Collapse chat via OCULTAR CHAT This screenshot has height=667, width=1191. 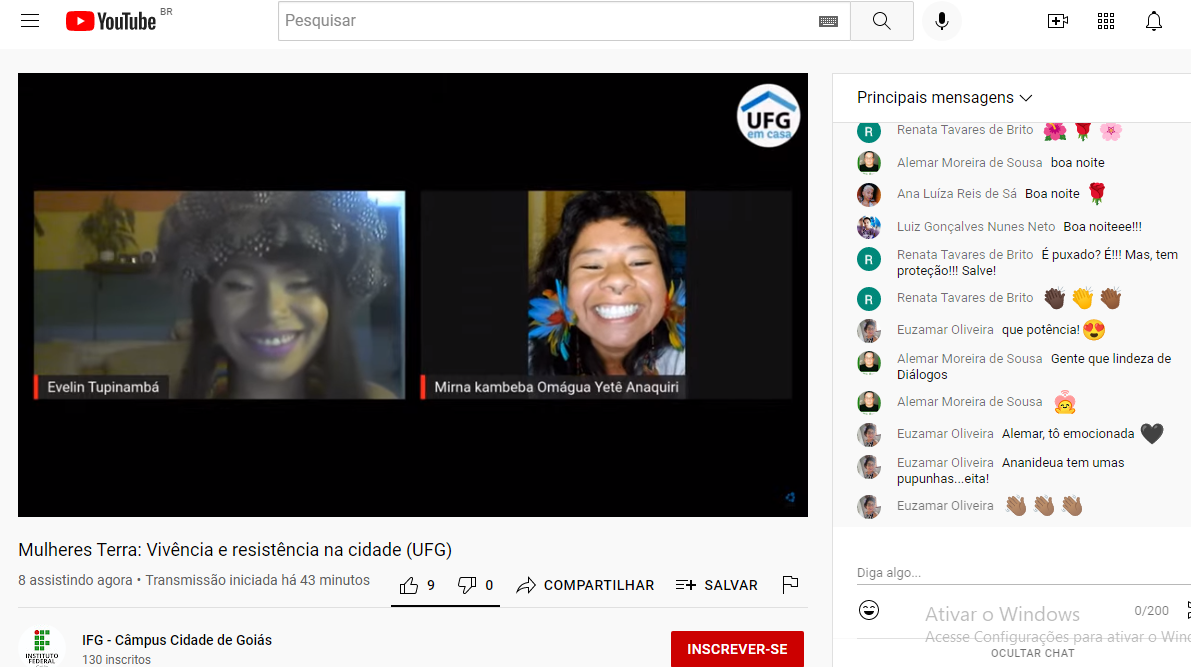tap(1032, 653)
